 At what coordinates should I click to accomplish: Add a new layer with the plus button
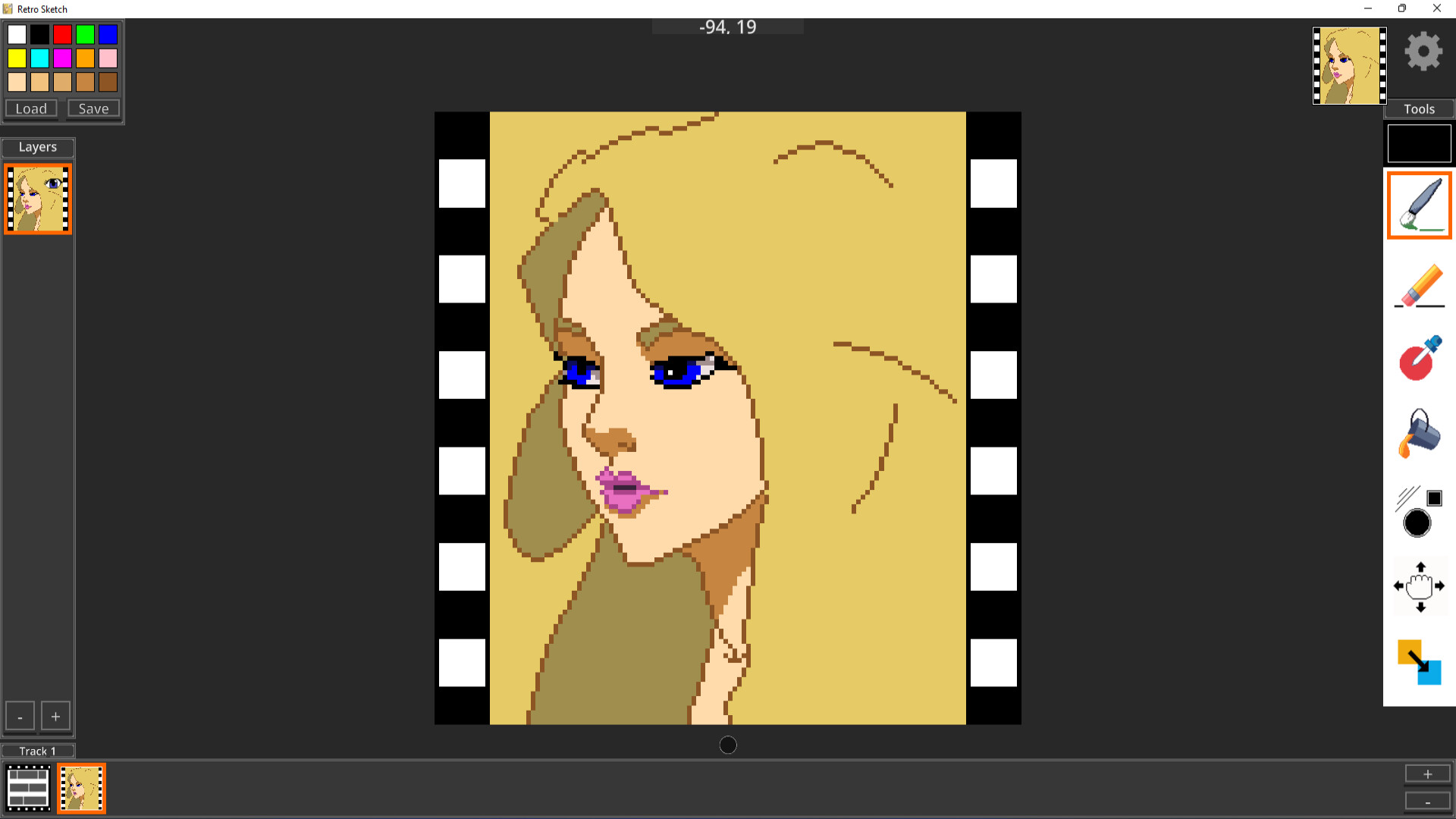point(55,715)
